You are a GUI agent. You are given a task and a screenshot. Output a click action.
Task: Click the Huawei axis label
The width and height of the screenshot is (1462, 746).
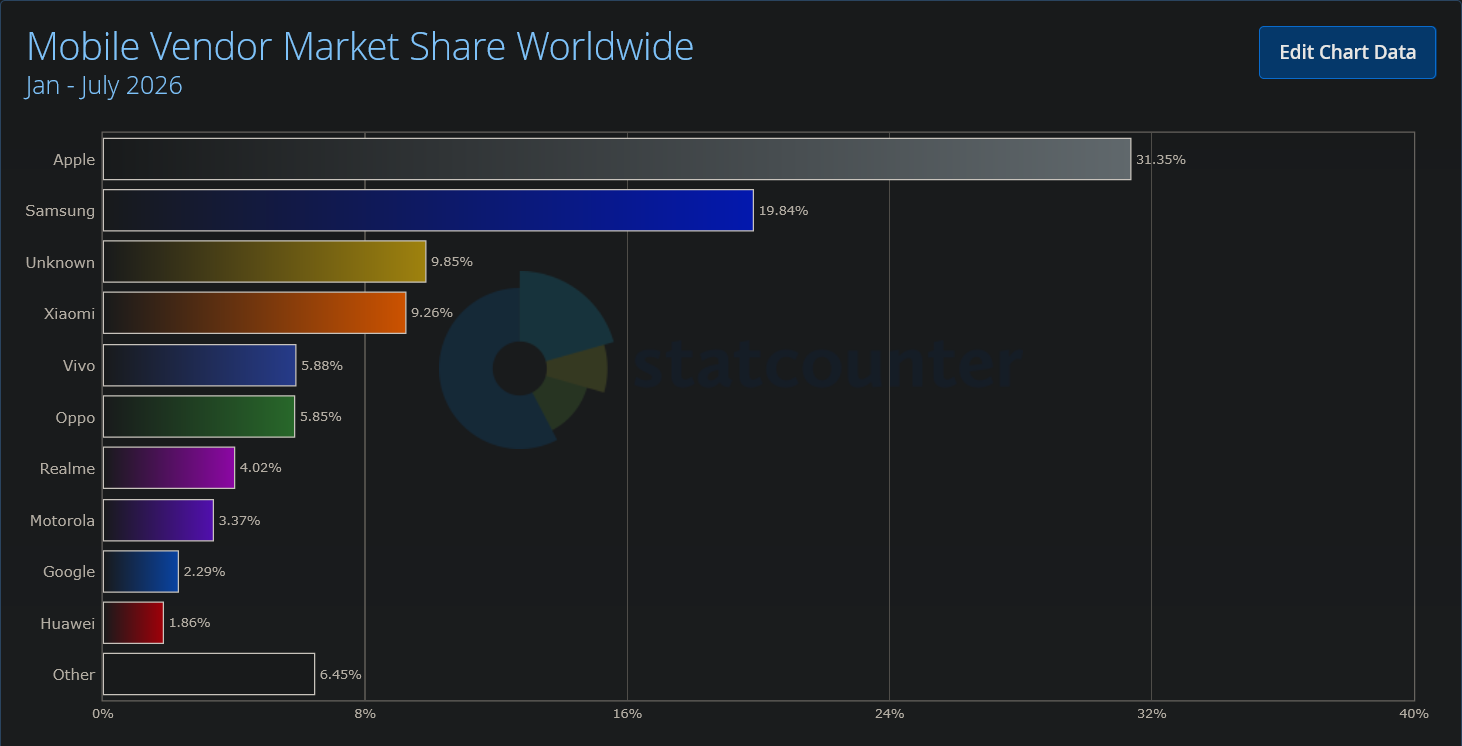(x=68, y=624)
